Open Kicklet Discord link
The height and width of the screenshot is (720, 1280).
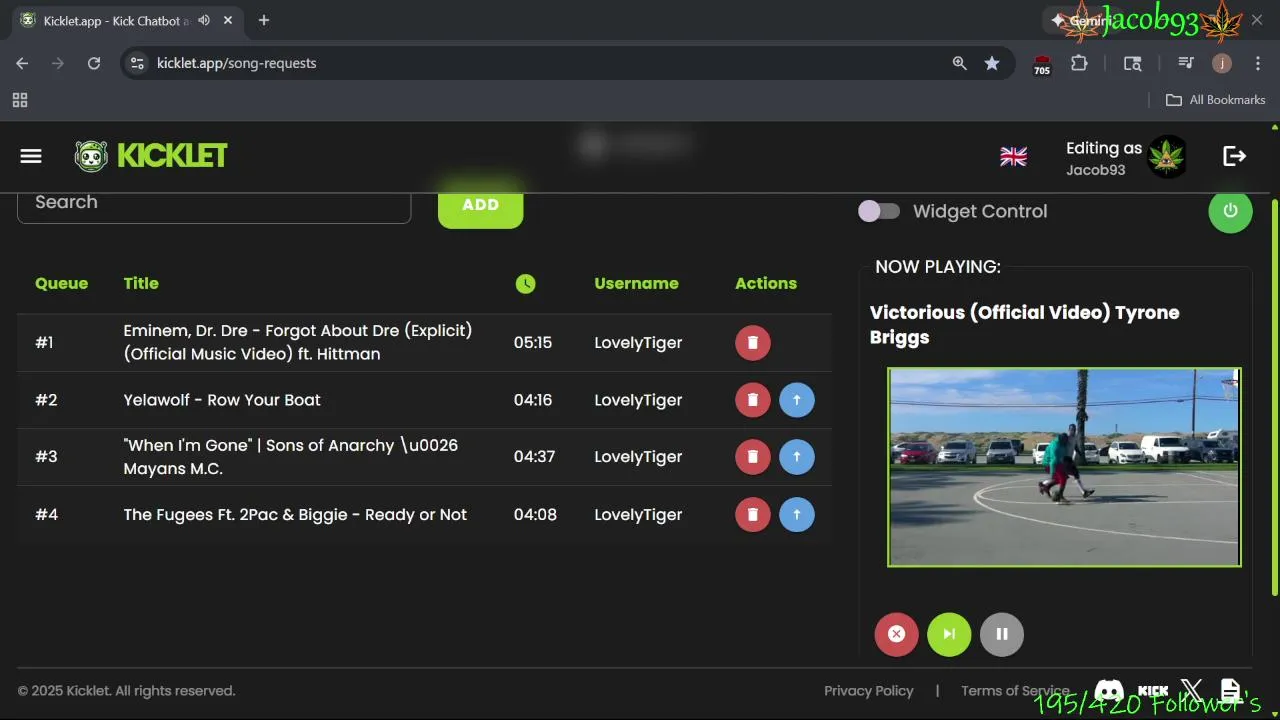[1109, 691]
